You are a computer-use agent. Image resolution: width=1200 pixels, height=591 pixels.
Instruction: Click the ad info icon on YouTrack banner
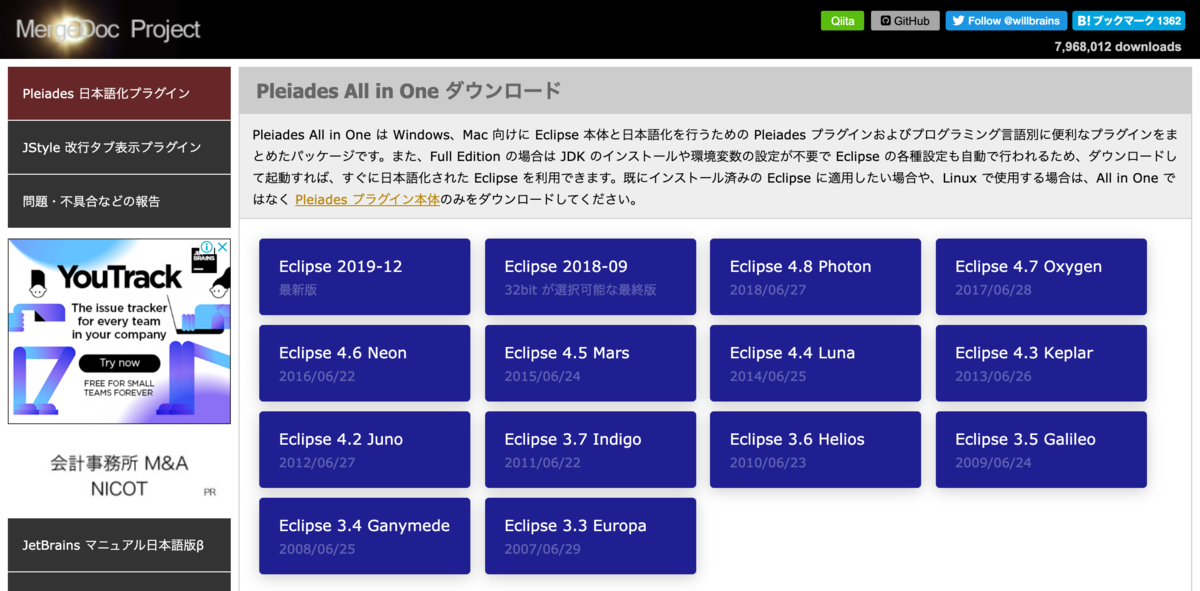click(208, 247)
